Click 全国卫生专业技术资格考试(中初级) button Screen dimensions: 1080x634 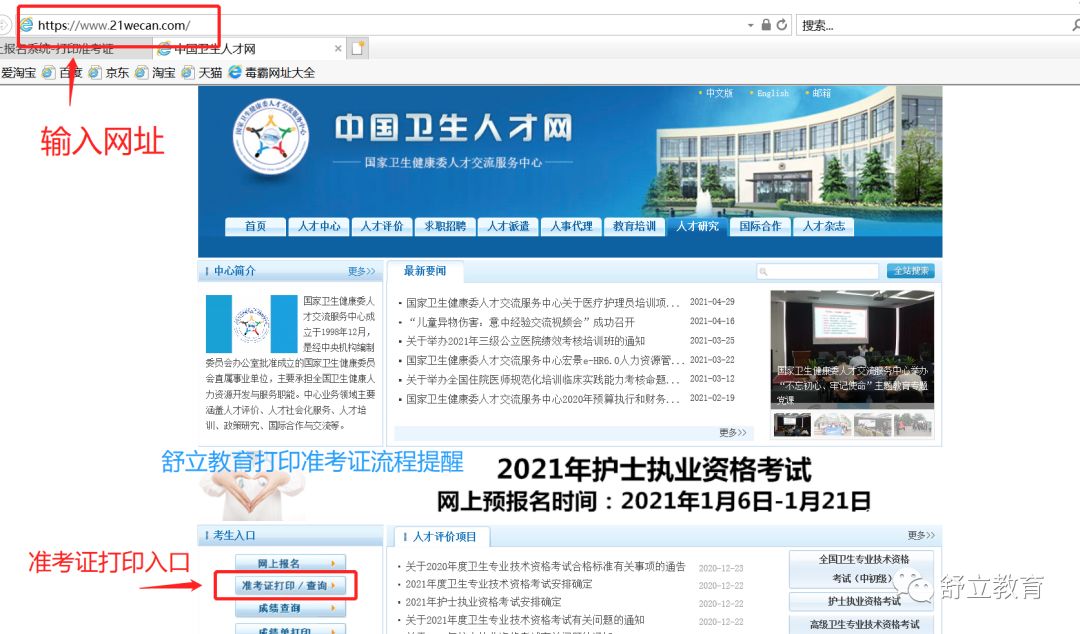pyautogui.click(x=862, y=569)
